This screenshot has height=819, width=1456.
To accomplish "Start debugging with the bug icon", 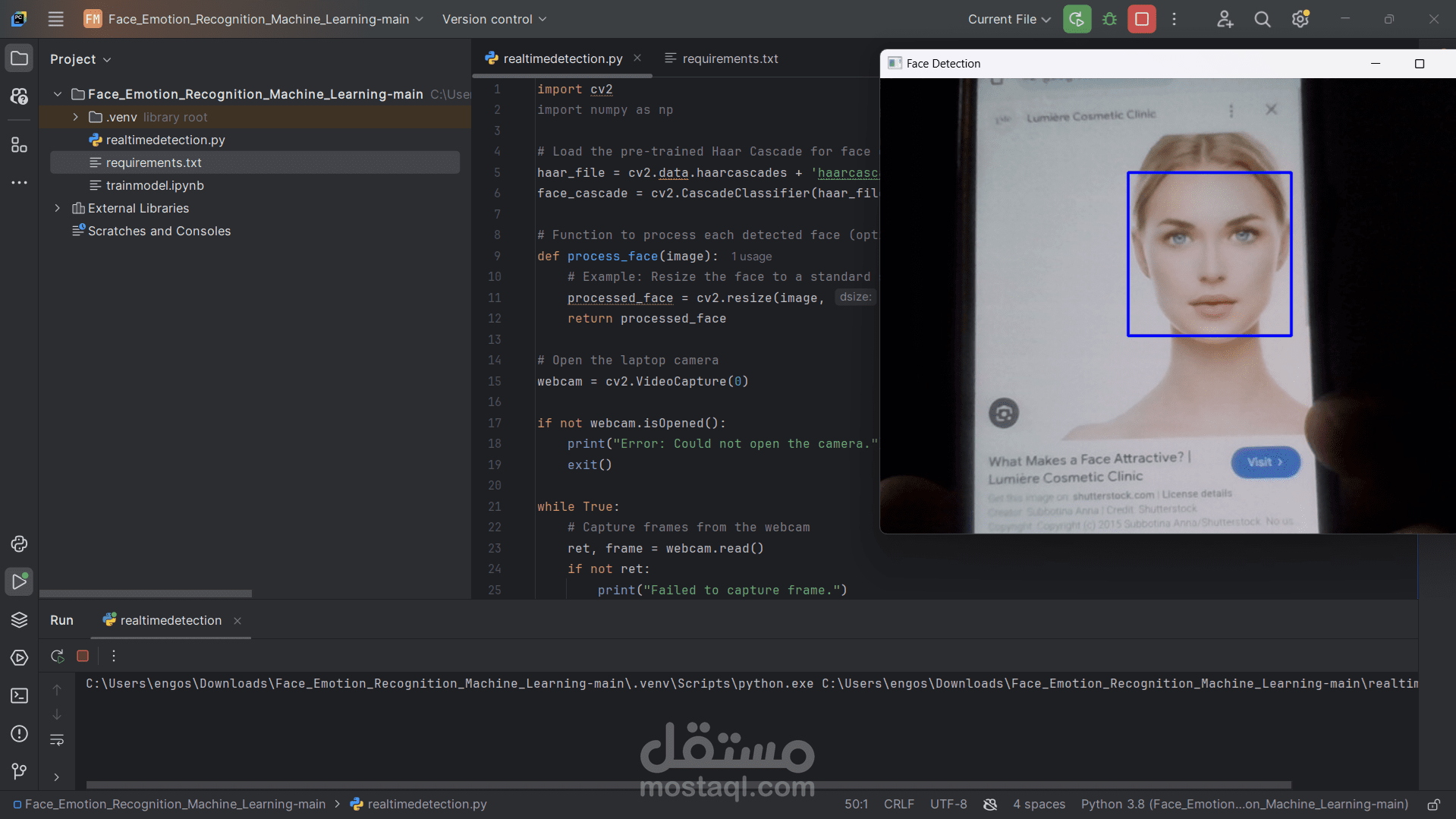I will coord(1109,18).
